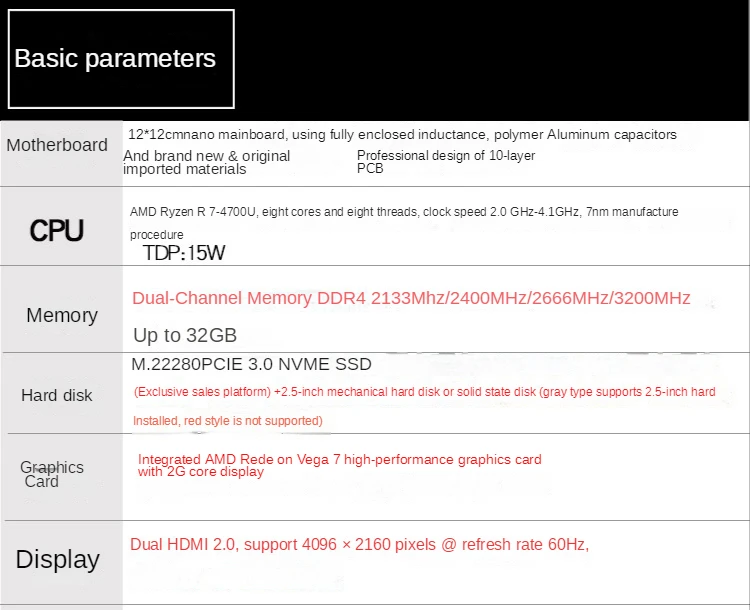Click the Professional design of 10-layer PCB text

(446, 162)
